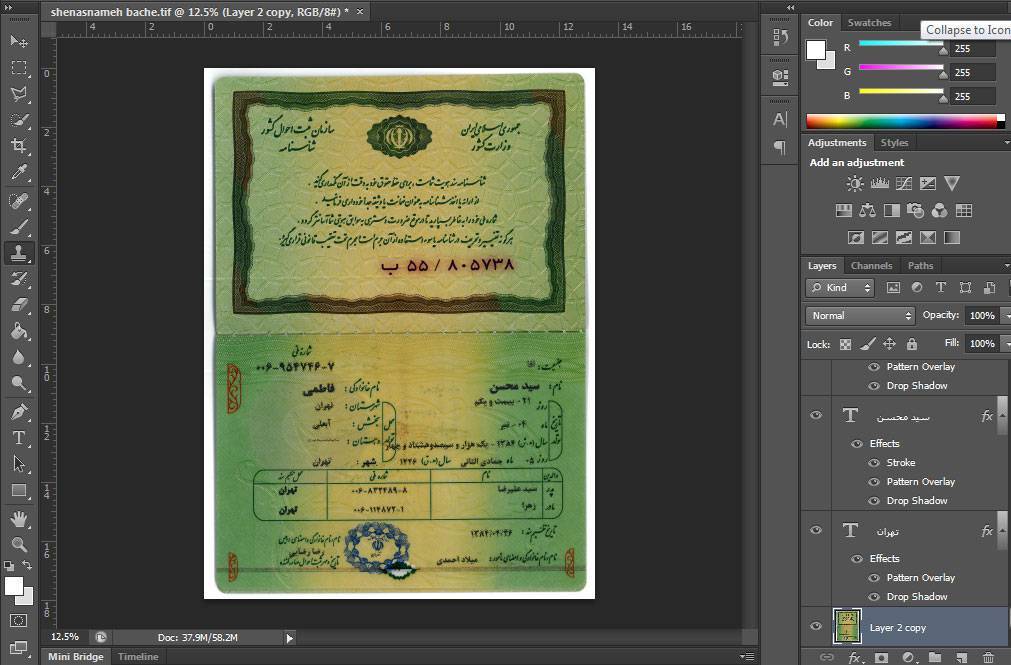
Task: Select the Crop tool
Action: 19,146
